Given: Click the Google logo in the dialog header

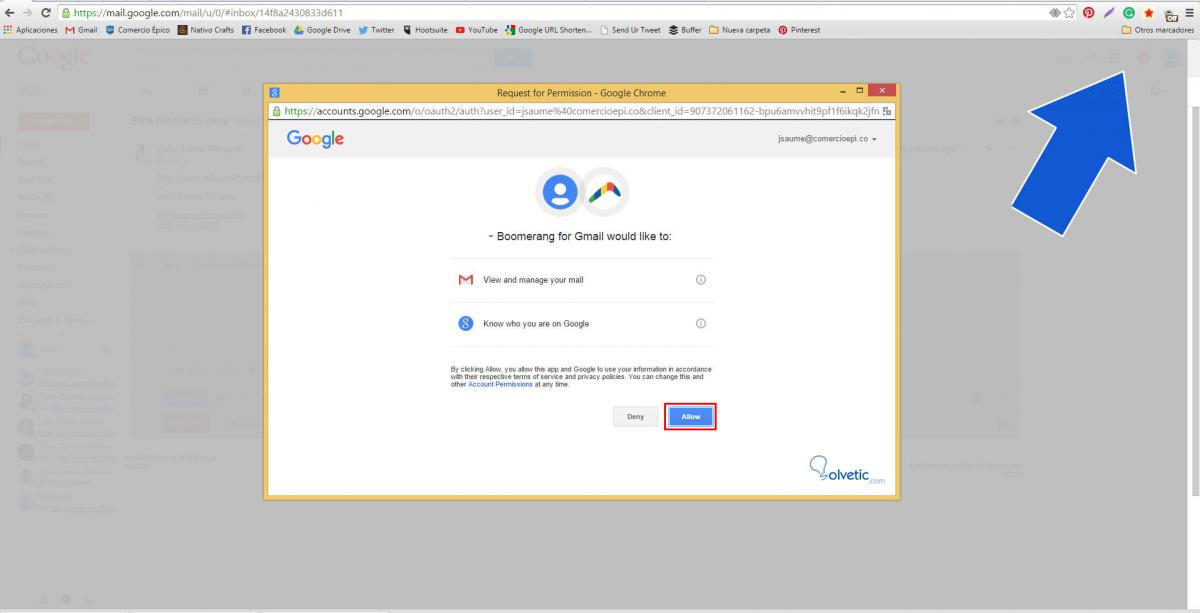Looking at the screenshot, I should (x=315, y=140).
